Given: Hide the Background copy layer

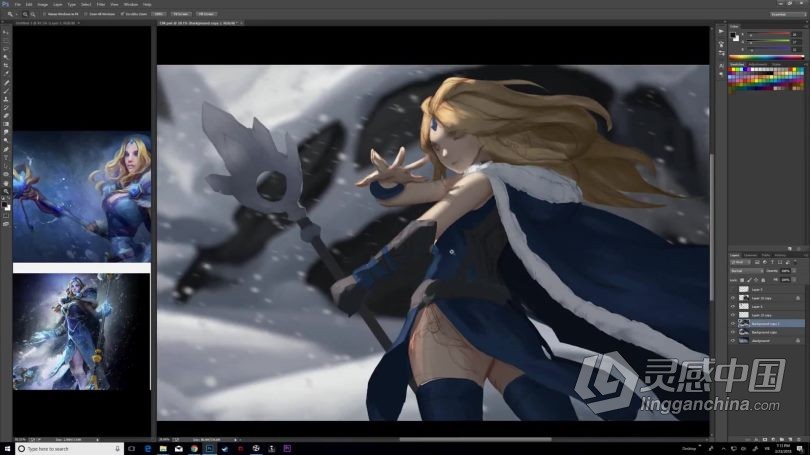Looking at the screenshot, I should pyautogui.click(x=733, y=332).
